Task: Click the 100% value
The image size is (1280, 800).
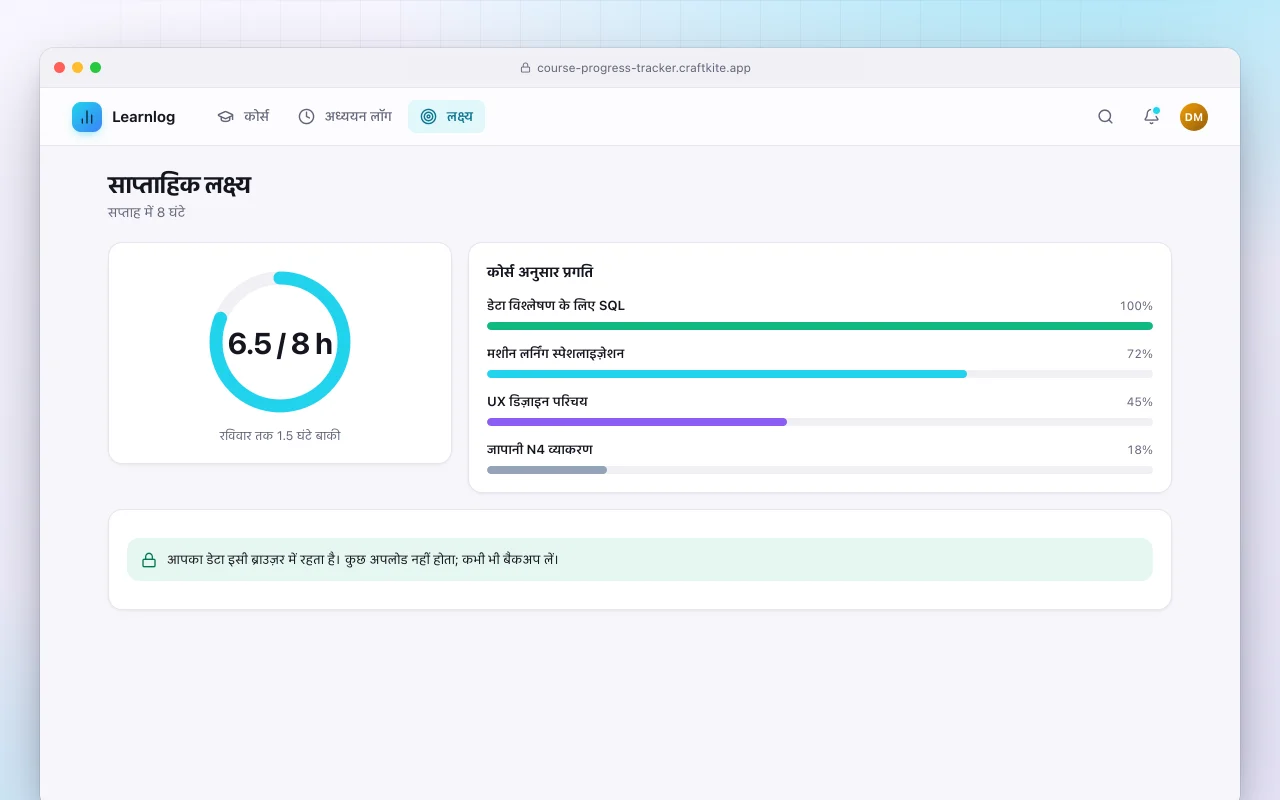Action: click(x=1136, y=306)
